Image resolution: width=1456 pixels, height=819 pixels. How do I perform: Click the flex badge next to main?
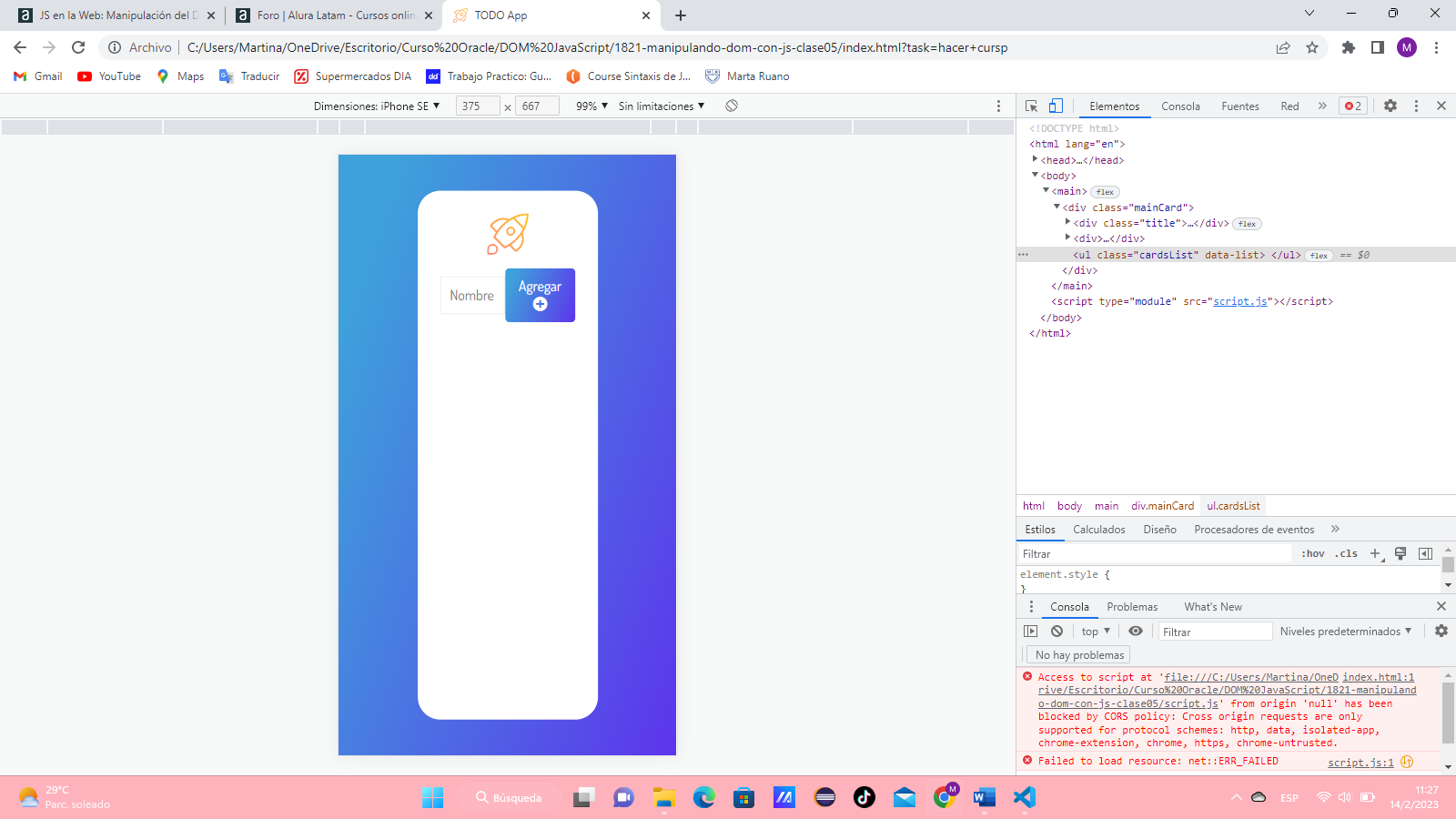pos(1105,192)
